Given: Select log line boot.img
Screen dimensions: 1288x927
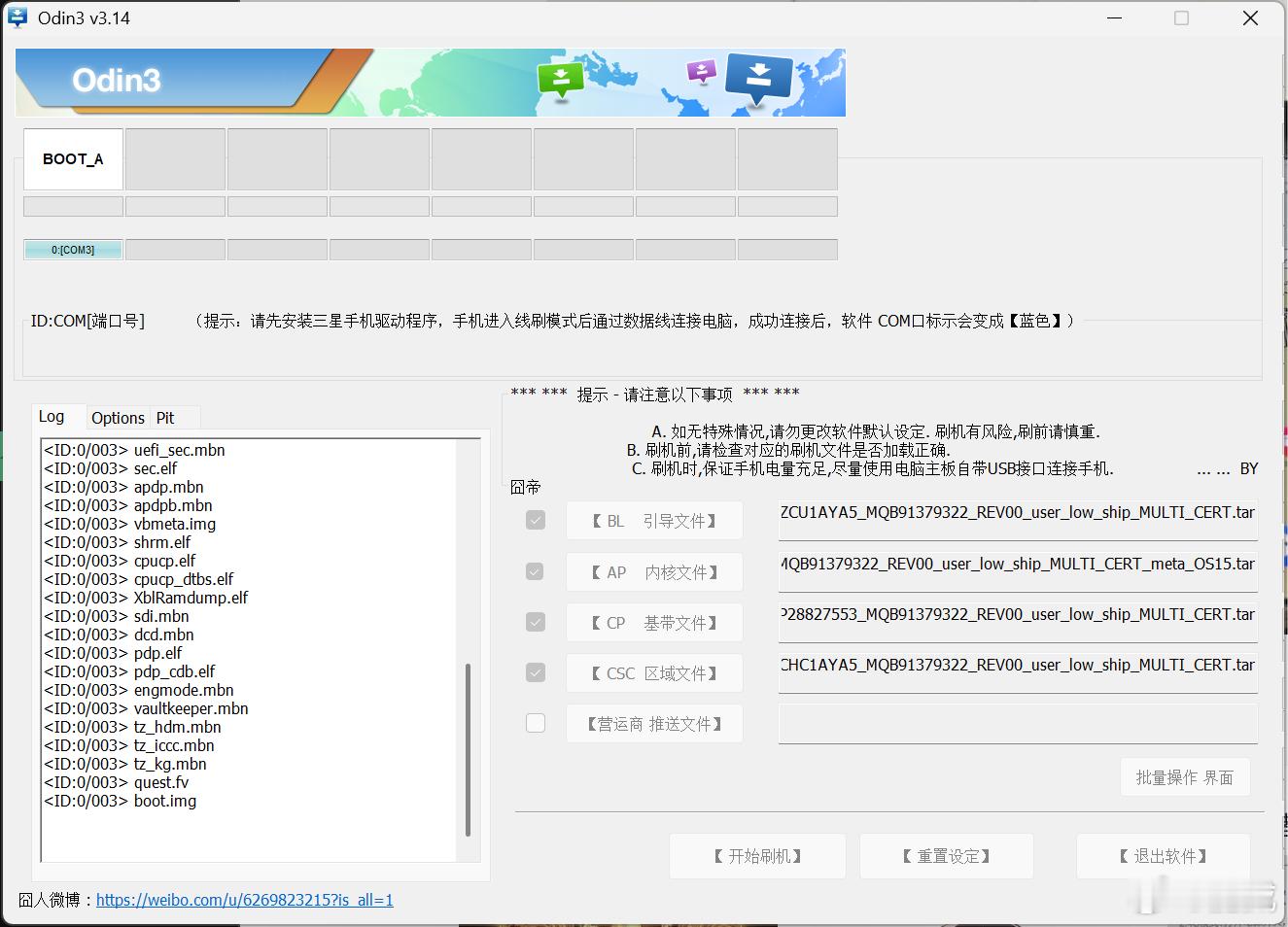Looking at the screenshot, I should (x=120, y=801).
